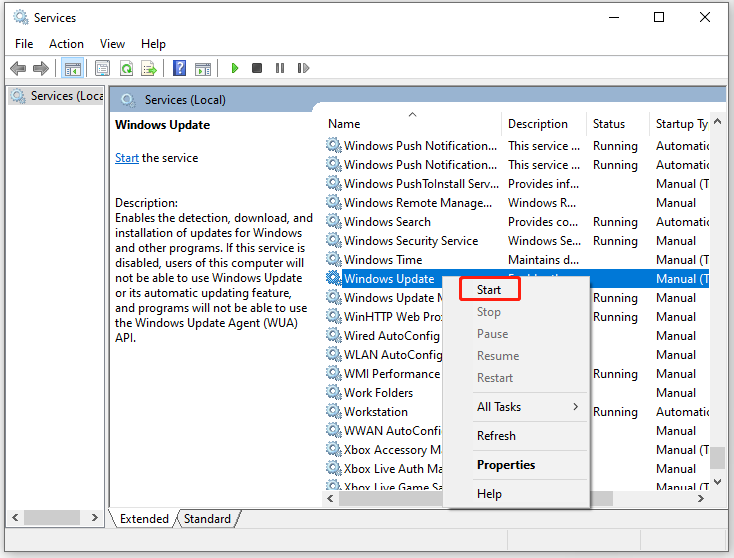Click horizontal scrollbar right arrow in list

coord(701,499)
